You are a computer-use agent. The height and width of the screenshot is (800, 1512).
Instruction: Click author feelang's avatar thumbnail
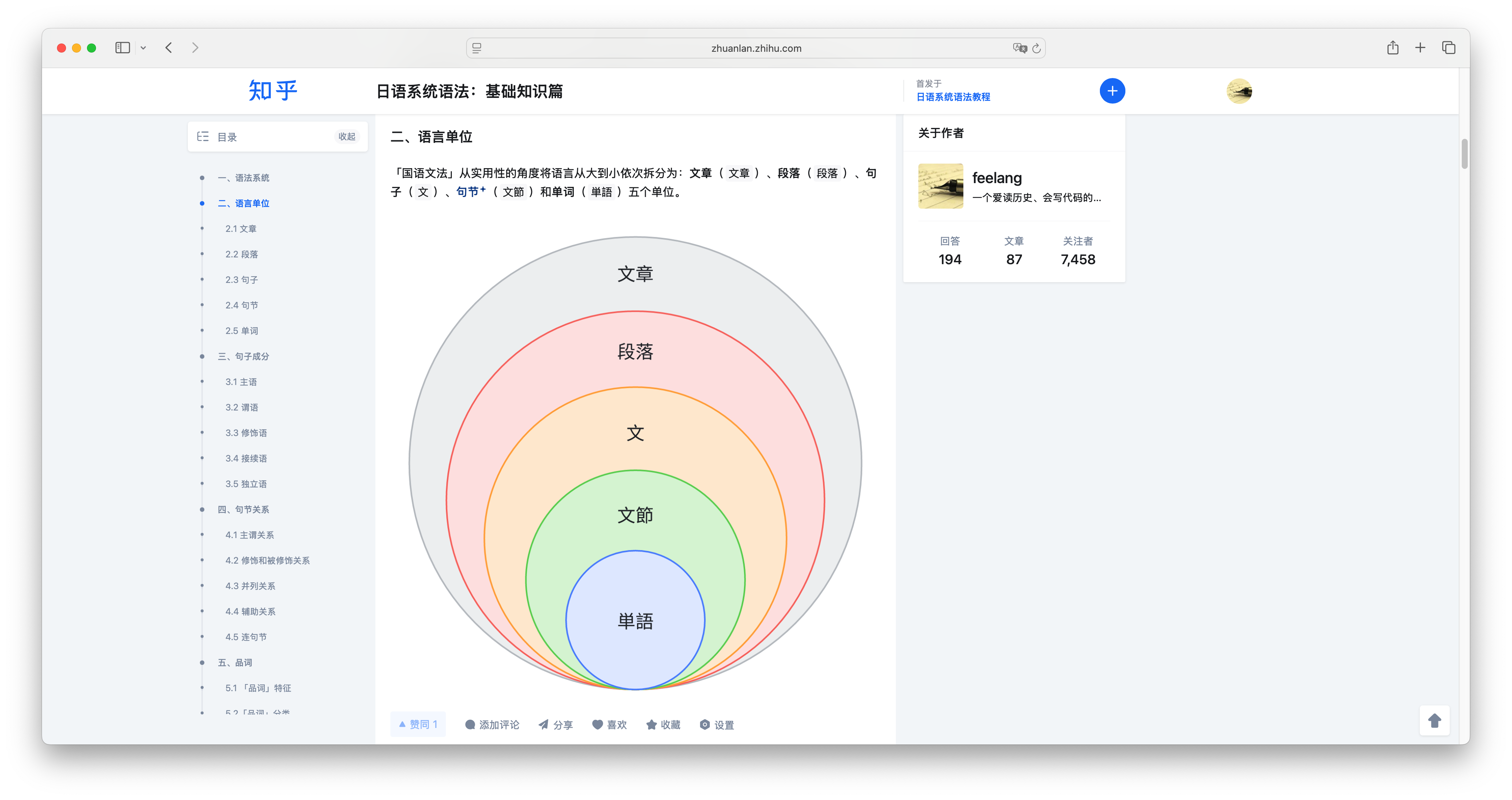tap(940, 186)
